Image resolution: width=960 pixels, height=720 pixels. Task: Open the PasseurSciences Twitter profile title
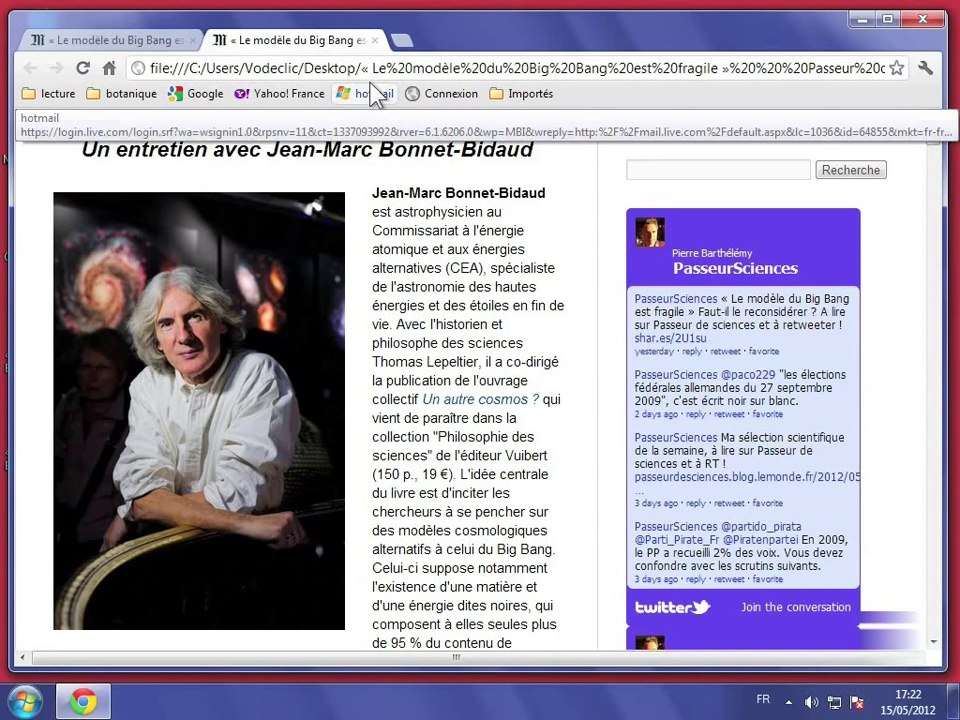(735, 268)
